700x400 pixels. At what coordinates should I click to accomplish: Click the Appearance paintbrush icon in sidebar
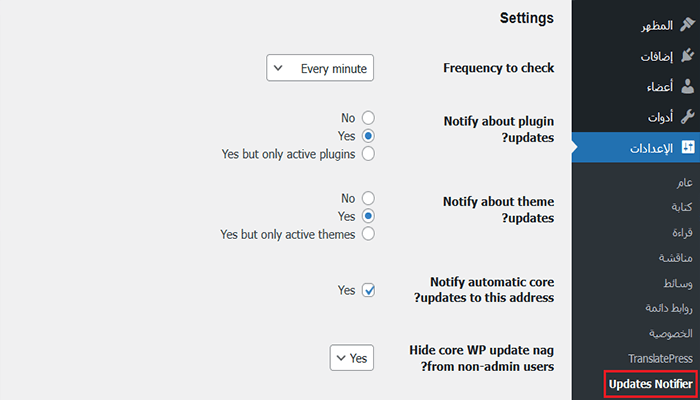[x=687, y=24]
